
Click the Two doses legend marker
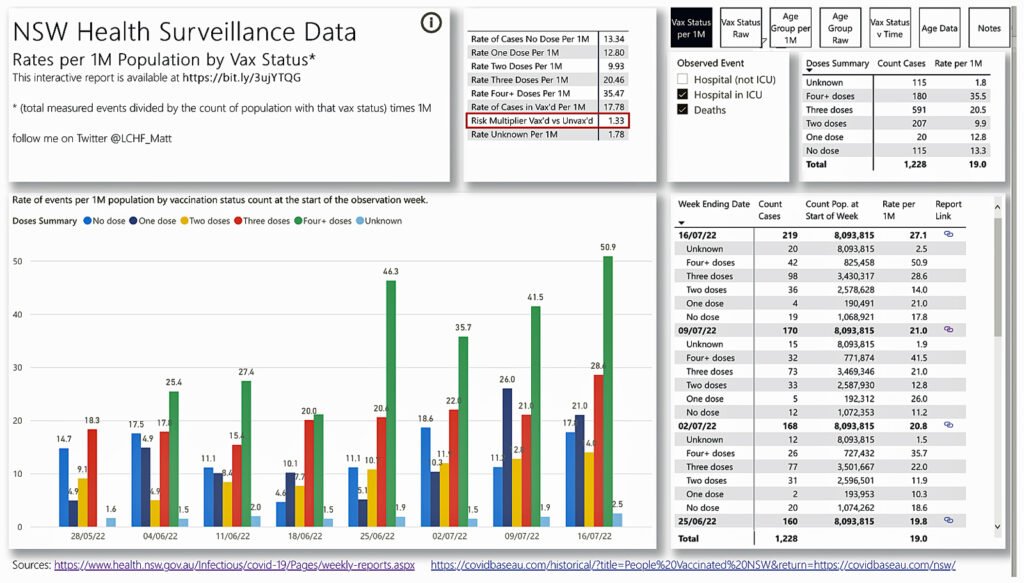click(184, 221)
